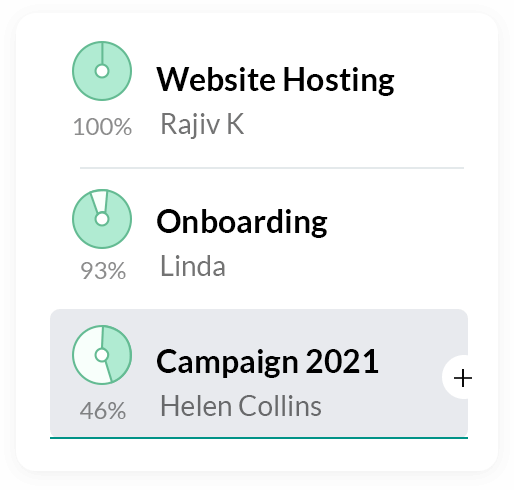Click owner name Linda
The width and height of the screenshot is (514, 490).
(193, 266)
